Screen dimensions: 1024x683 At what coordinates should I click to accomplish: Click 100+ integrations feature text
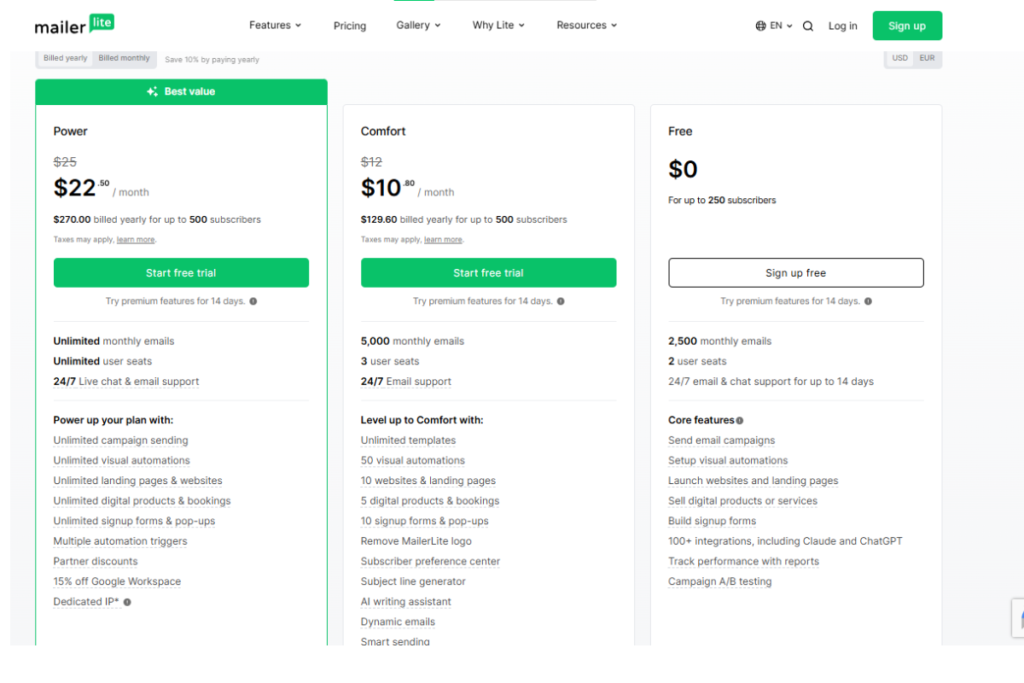pyautogui.click(x=785, y=542)
